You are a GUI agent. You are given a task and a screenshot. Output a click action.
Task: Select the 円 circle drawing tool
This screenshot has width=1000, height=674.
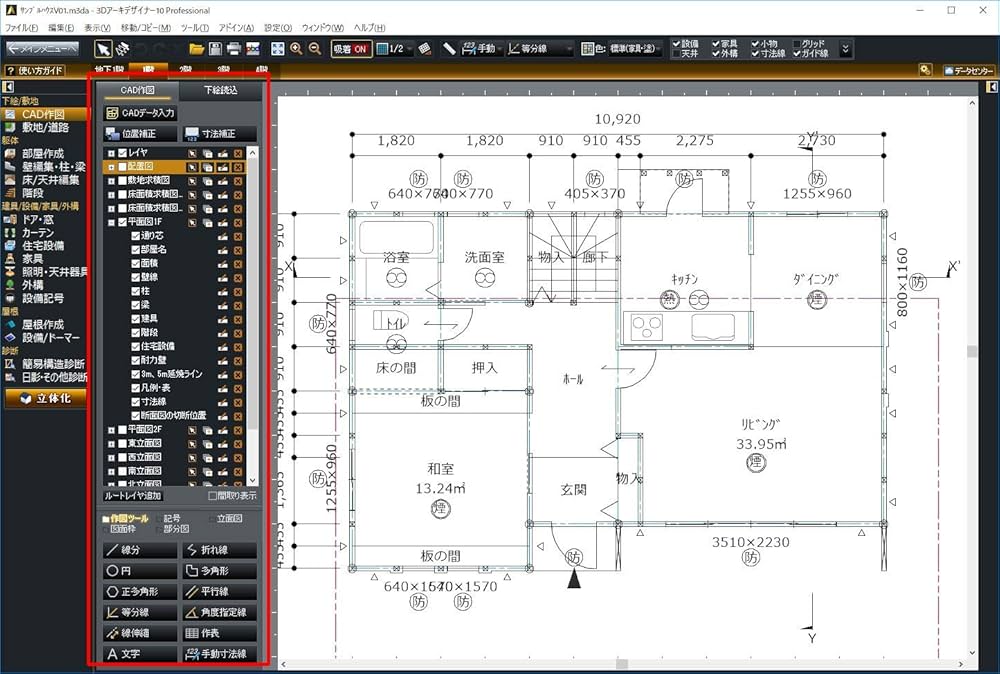click(140, 570)
